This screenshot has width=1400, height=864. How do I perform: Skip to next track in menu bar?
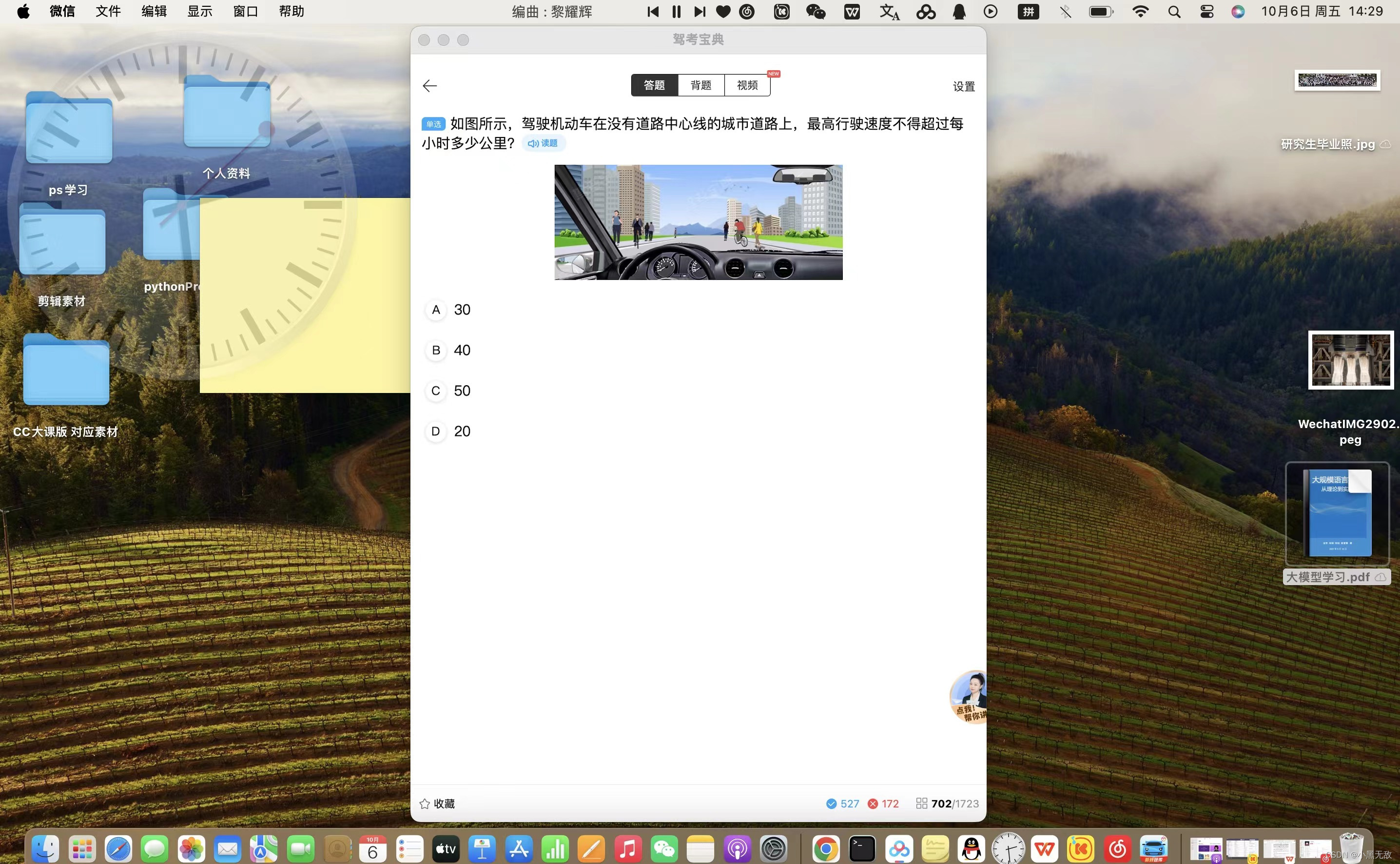coord(700,11)
